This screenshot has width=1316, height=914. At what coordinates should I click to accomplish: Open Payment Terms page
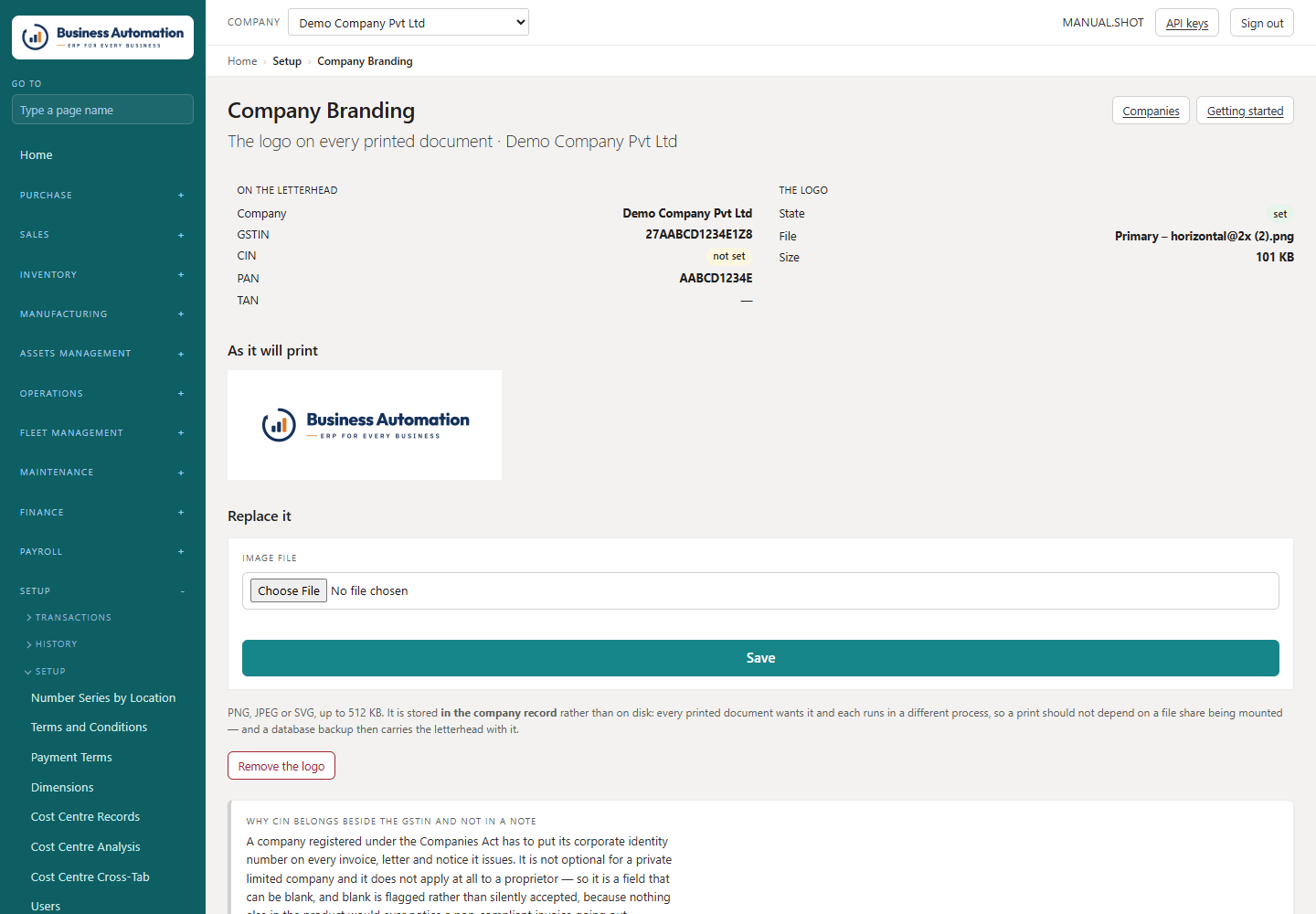tap(71, 758)
